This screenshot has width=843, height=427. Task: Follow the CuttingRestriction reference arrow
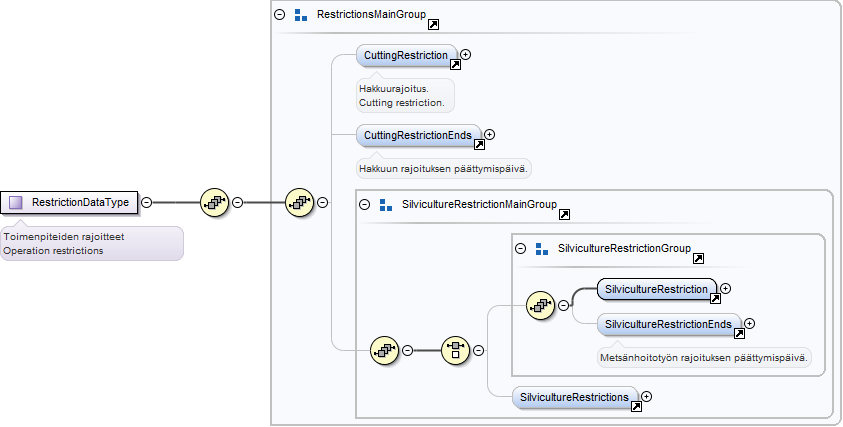click(x=455, y=65)
